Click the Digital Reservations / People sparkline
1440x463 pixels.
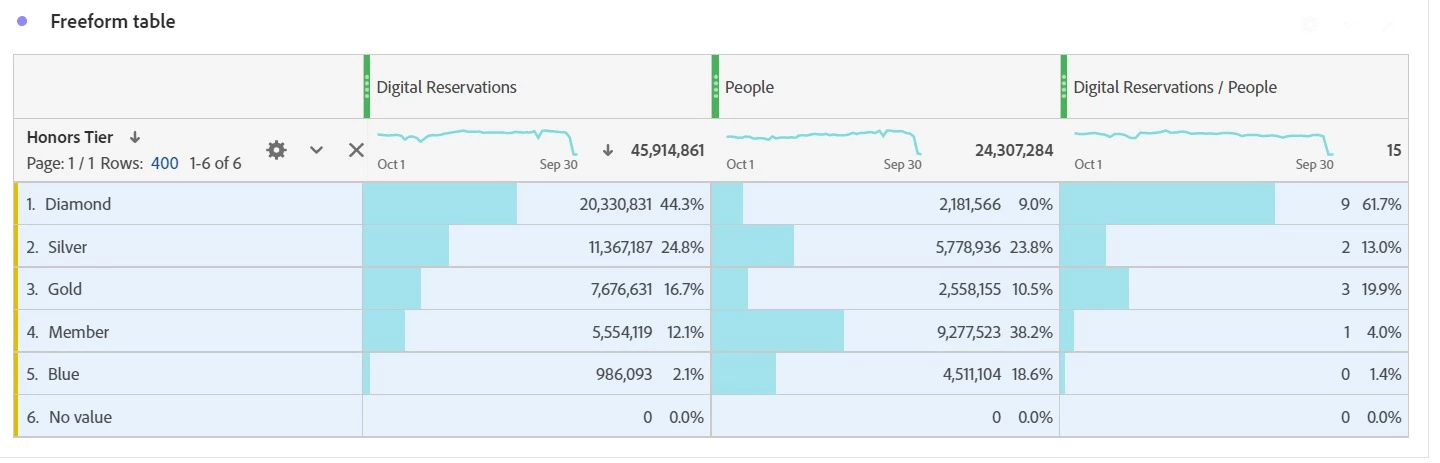coord(1203,141)
